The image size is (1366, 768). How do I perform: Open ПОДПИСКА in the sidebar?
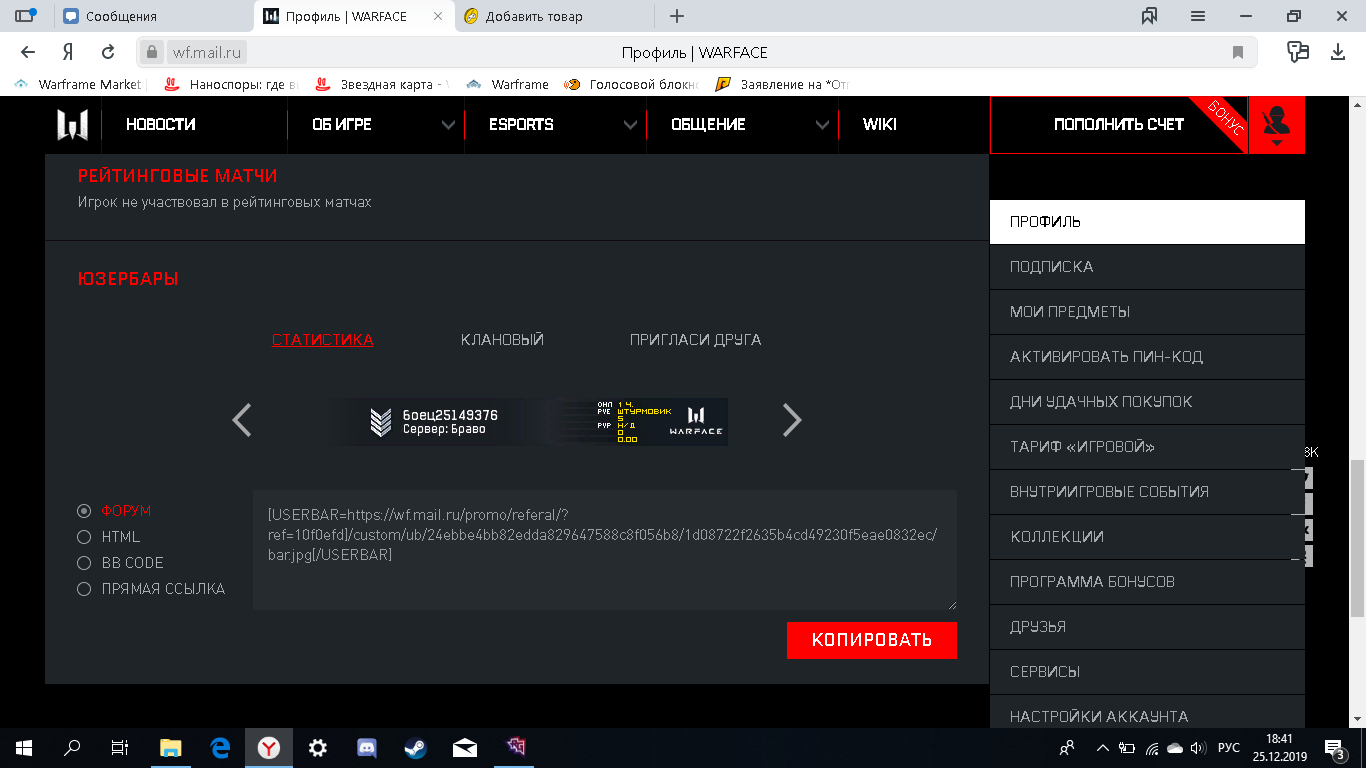click(x=1147, y=267)
